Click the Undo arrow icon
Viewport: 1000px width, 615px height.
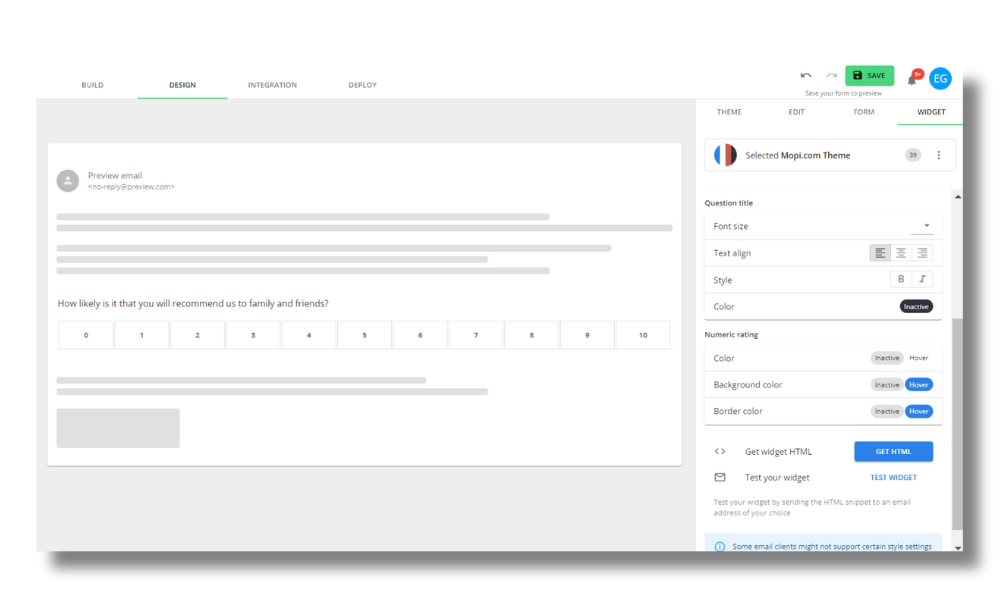pos(806,75)
